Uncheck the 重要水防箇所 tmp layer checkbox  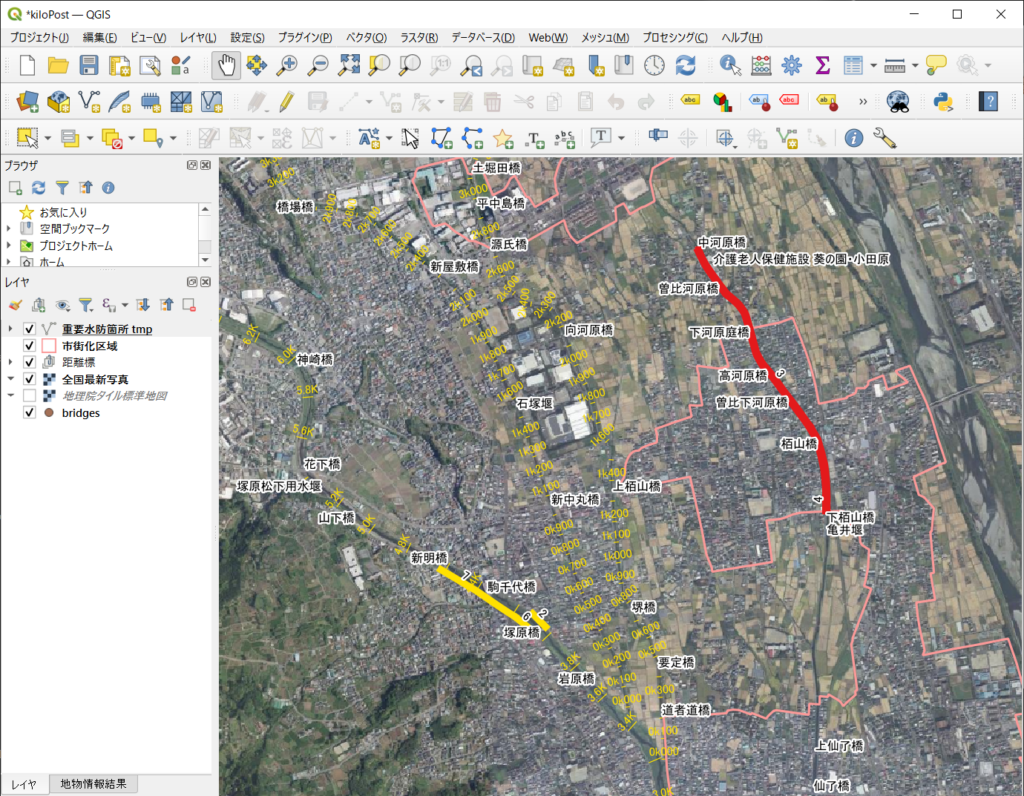[29, 328]
